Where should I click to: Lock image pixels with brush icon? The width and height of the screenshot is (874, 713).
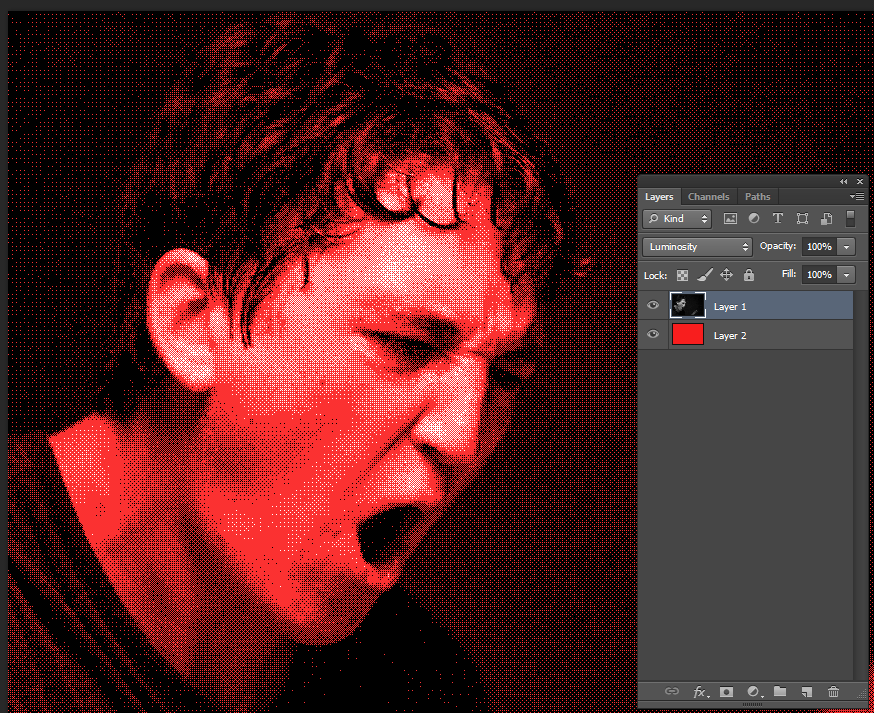tap(705, 275)
